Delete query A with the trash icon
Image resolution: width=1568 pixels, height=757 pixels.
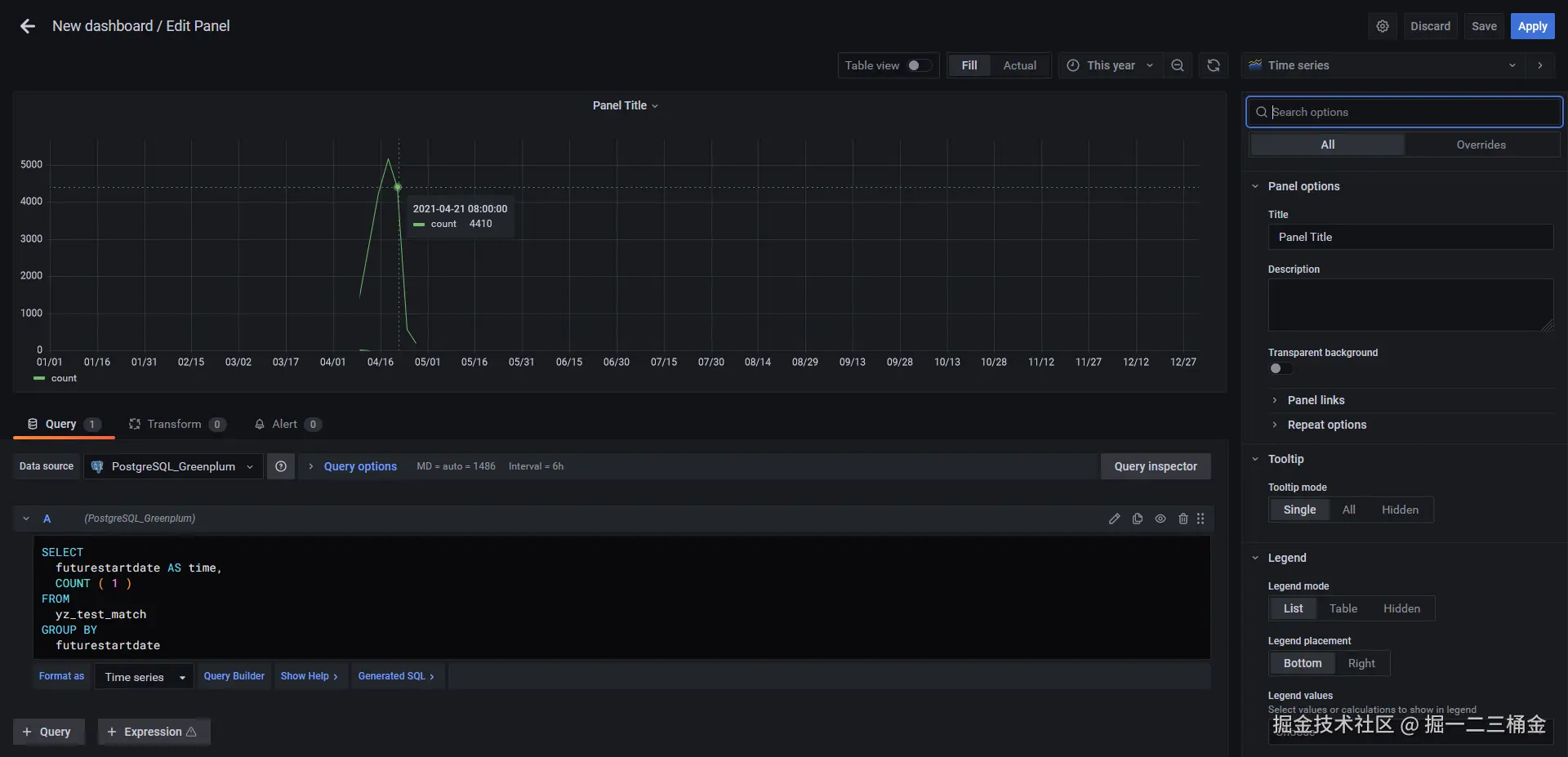(1183, 519)
